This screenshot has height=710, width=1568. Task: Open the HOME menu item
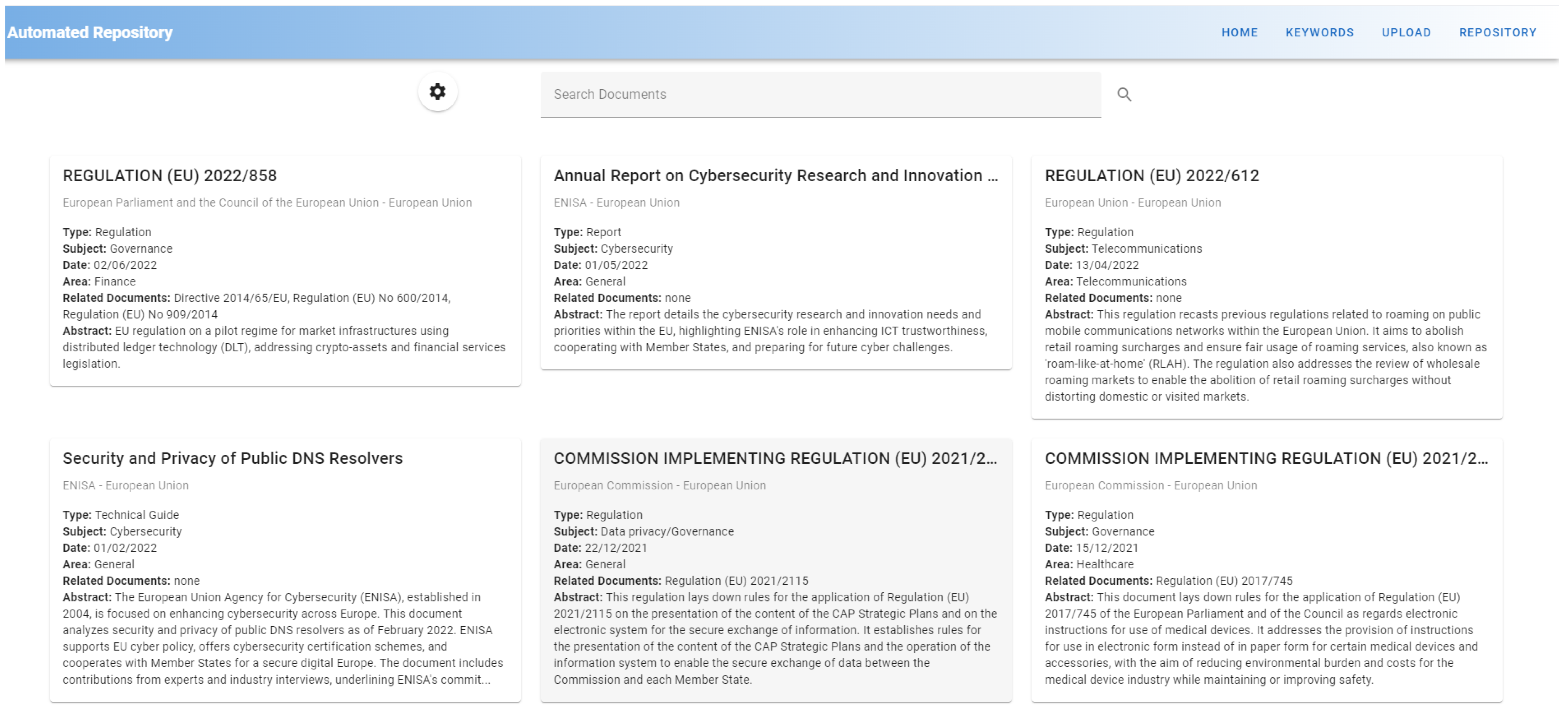(1239, 32)
